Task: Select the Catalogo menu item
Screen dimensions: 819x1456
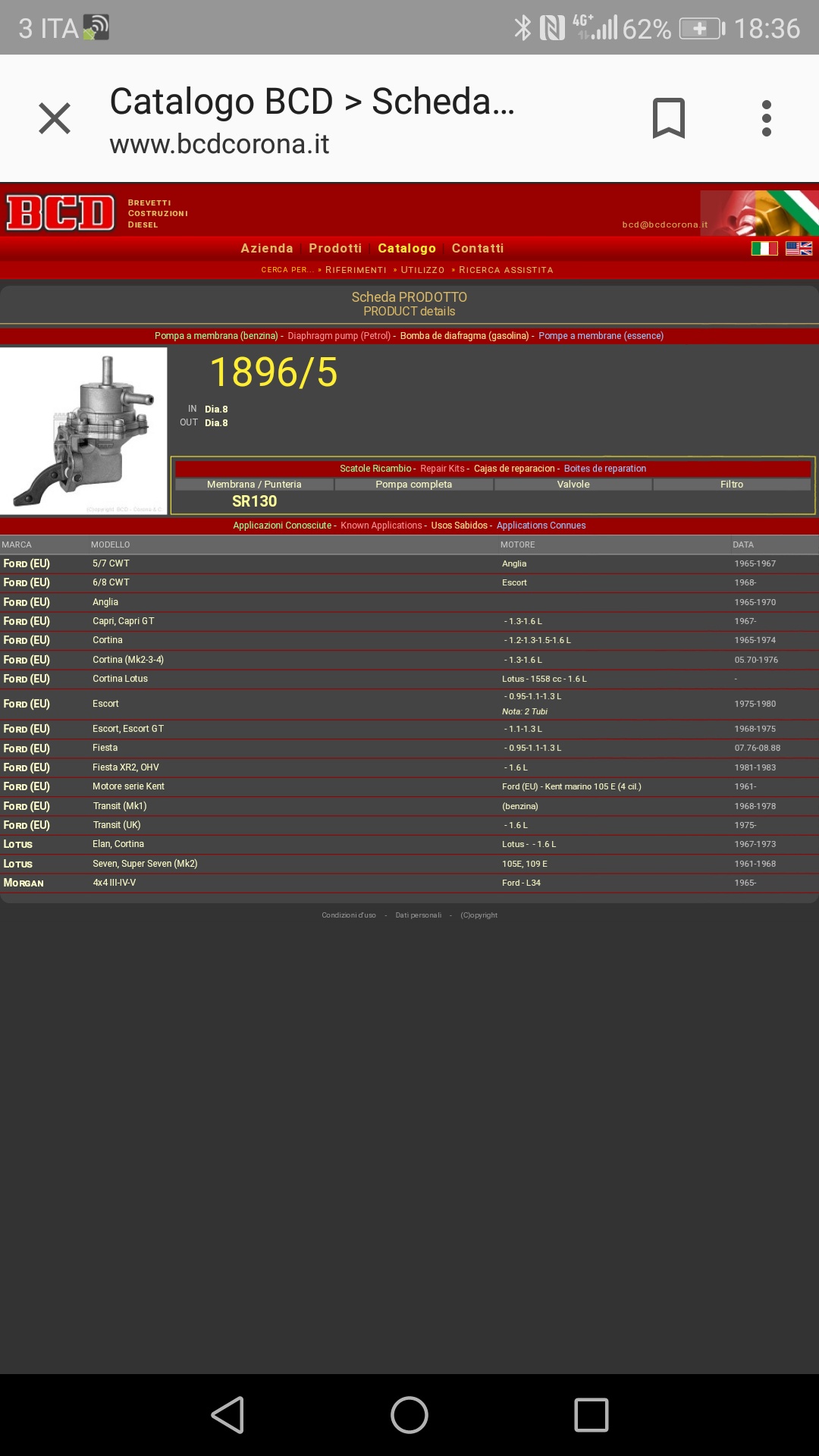Action: [x=406, y=249]
